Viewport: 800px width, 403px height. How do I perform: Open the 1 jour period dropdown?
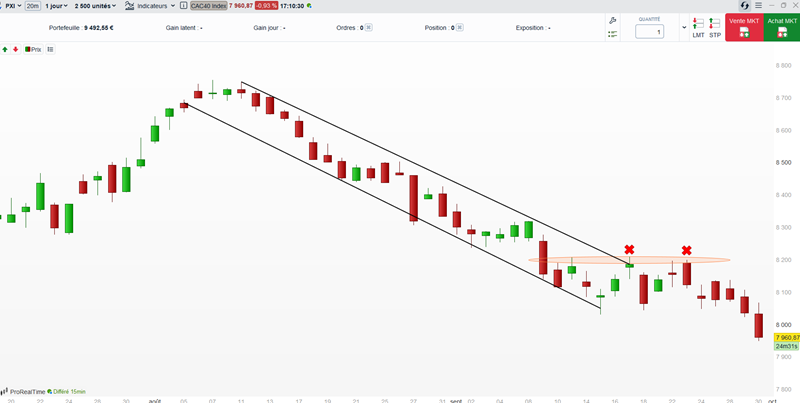coord(56,6)
